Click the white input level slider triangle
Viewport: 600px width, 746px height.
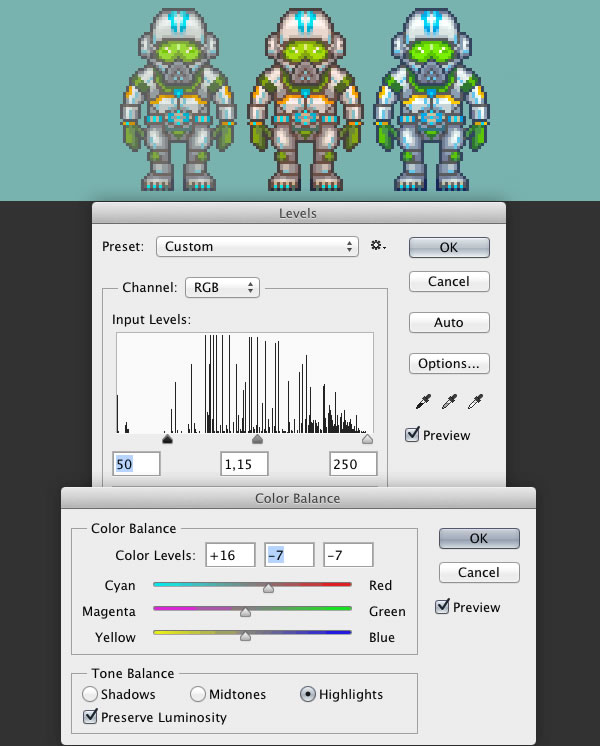coord(367,438)
